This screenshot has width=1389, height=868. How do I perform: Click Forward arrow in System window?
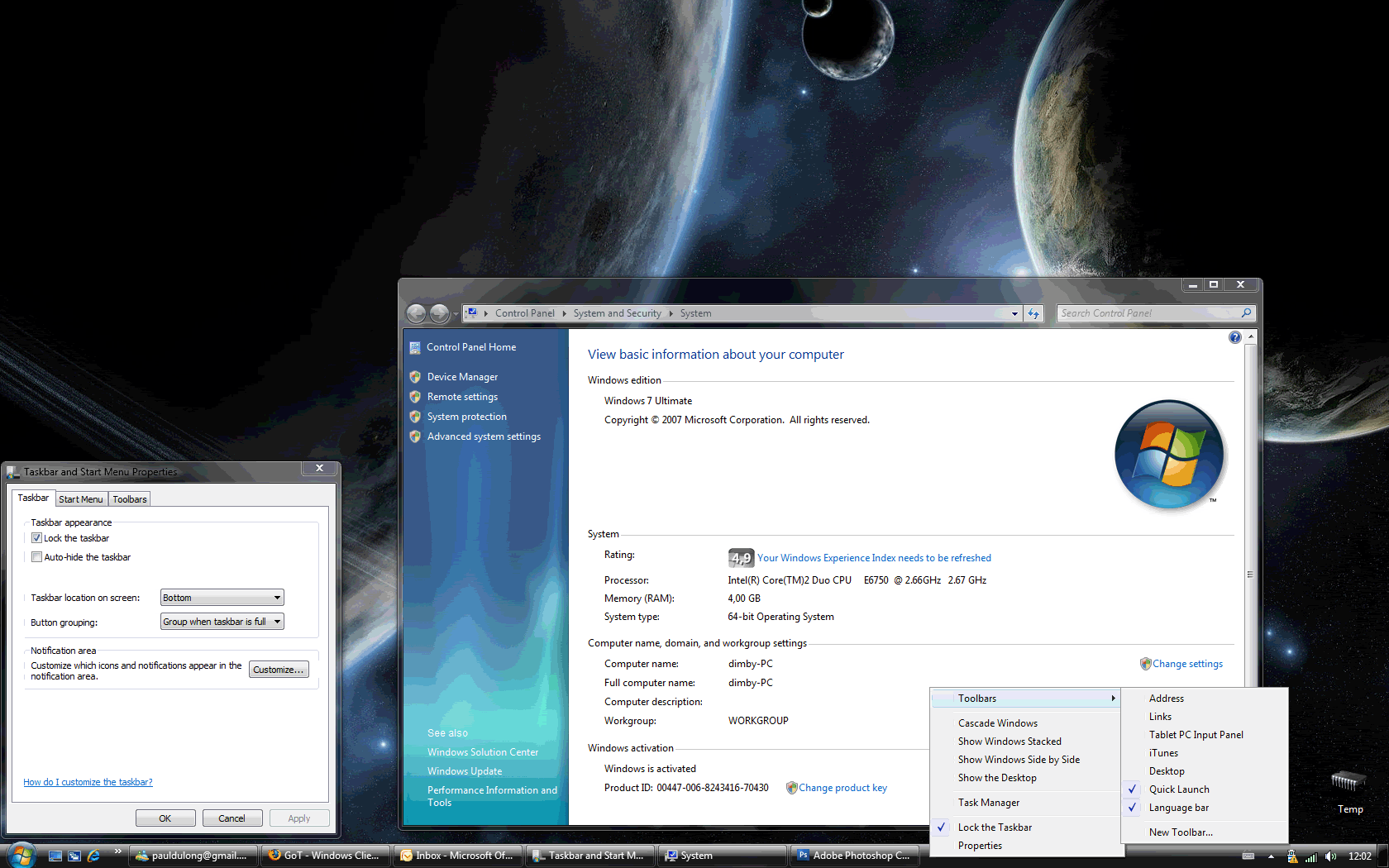(x=439, y=313)
